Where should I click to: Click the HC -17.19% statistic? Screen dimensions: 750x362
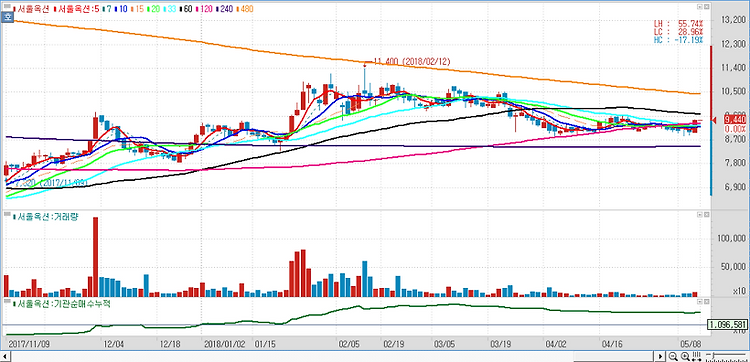[679, 39]
